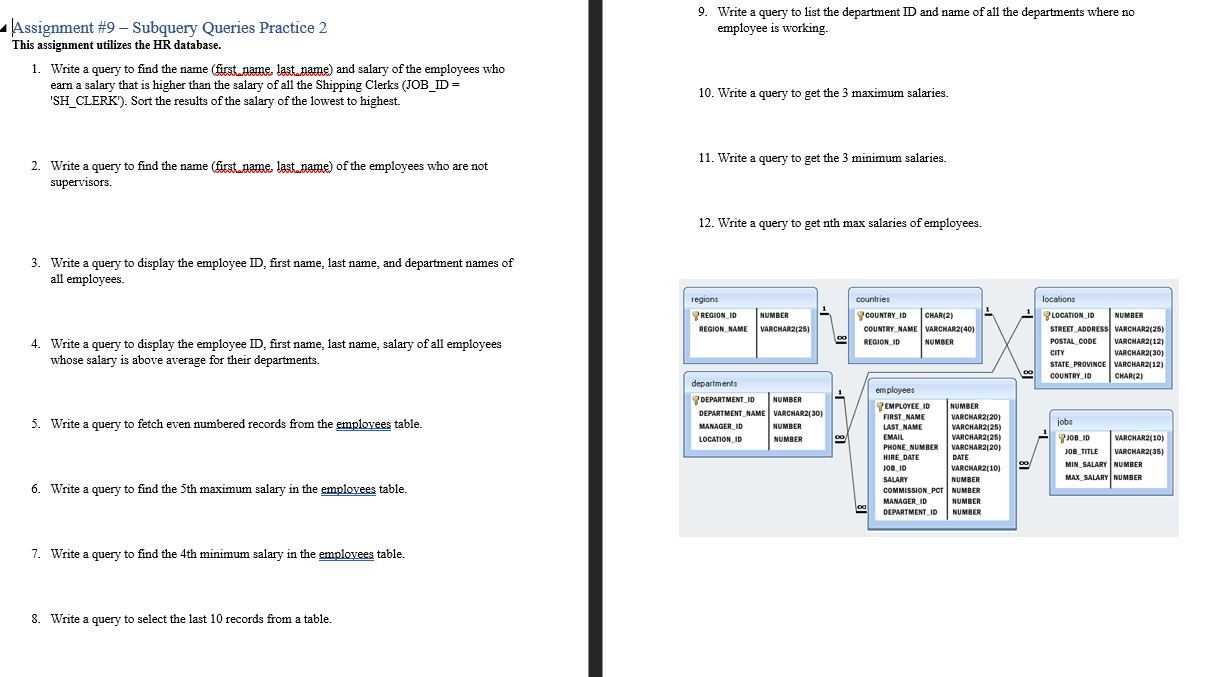
Task: Click the infinity marker between regions and countries
Action: pyautogui.click(x=843, y=338)
